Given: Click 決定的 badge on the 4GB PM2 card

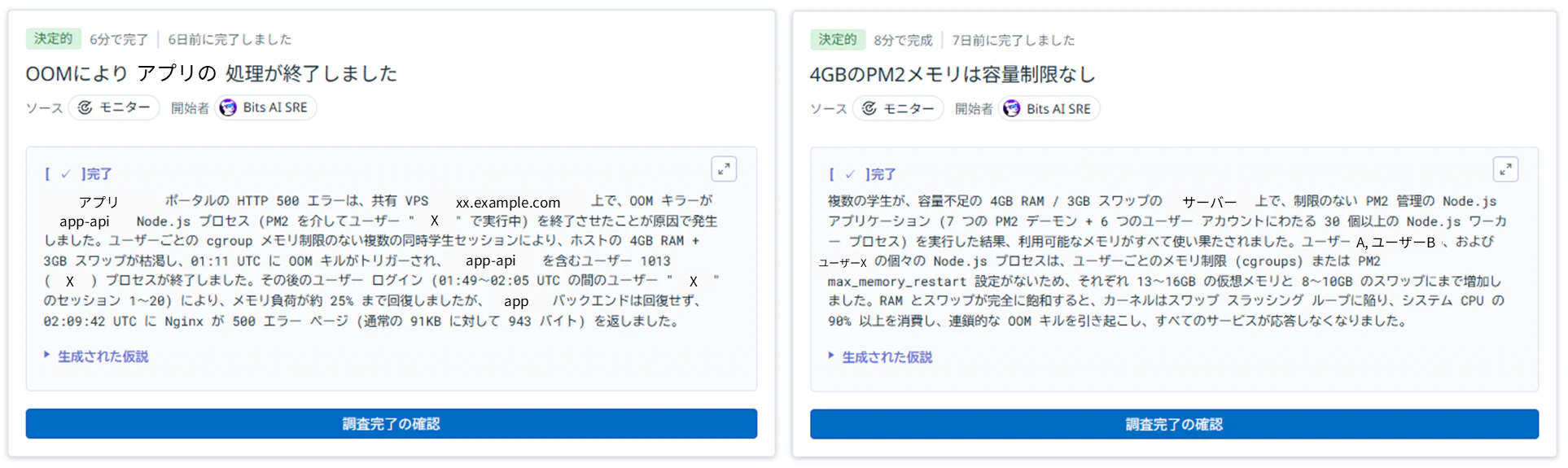Looking at the screenshot, I should pyautogui.click(x=838, y=39).
